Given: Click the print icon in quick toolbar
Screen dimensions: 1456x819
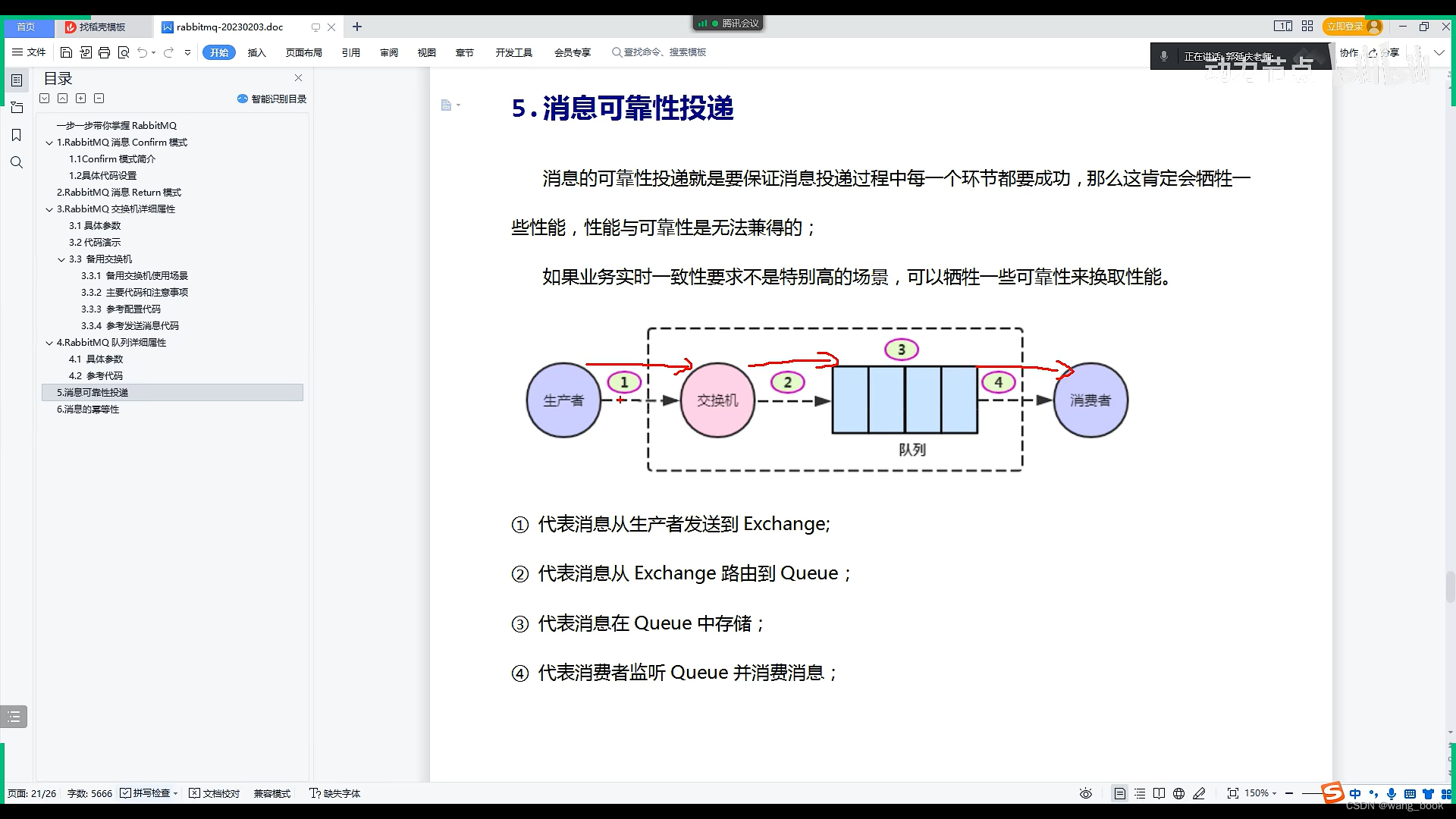Looking at the screenshot, I should coord(104,52).
